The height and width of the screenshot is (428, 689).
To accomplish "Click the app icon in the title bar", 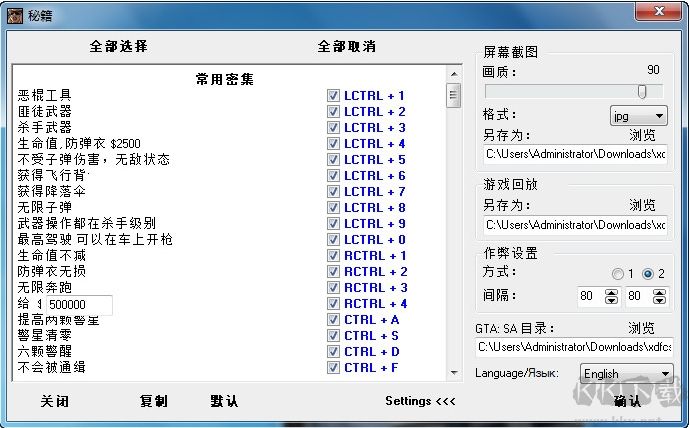I will pyautogui.click(x=15, y=16).
